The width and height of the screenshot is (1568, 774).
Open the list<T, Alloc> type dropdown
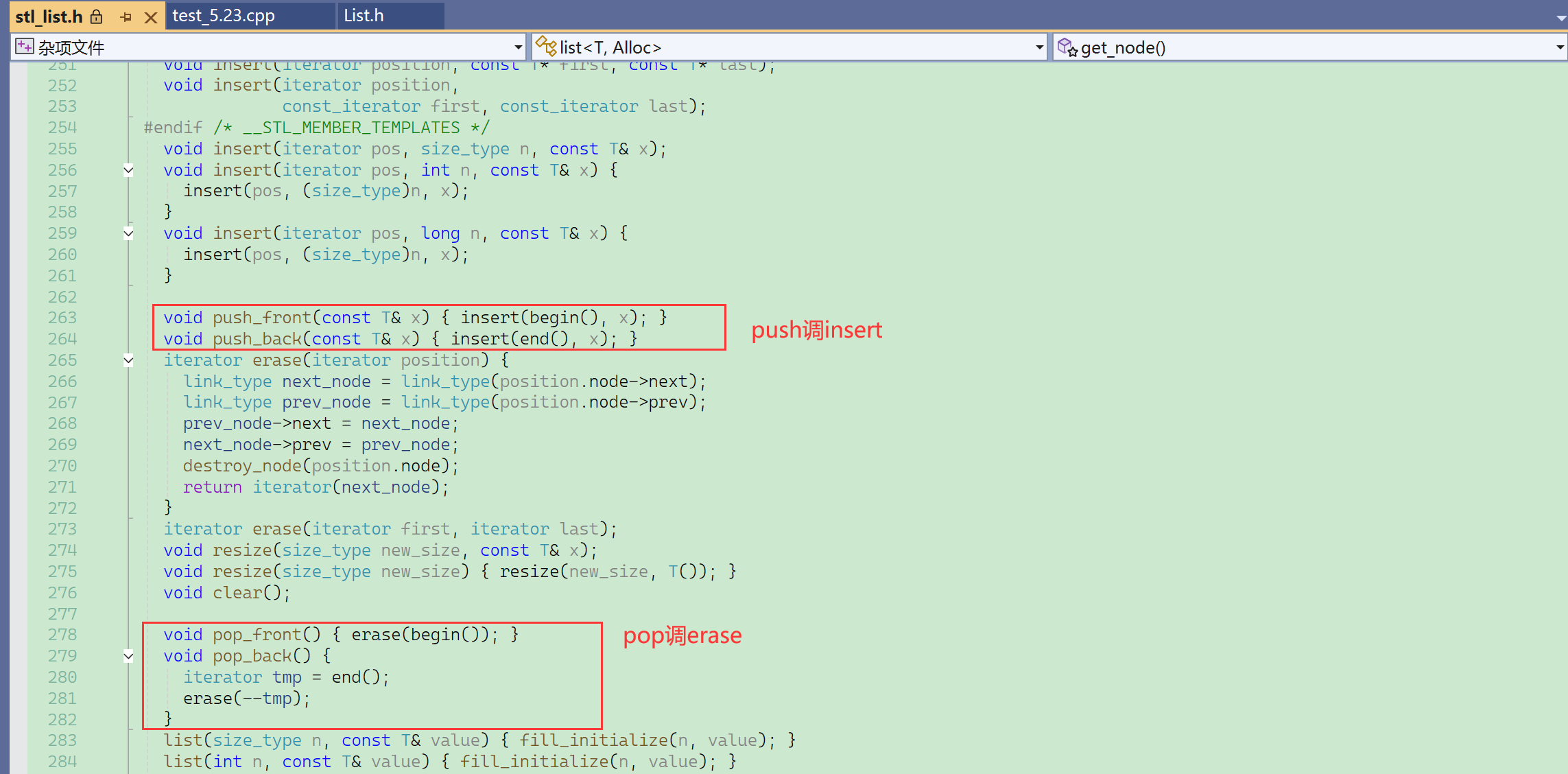pos(1039,47)
